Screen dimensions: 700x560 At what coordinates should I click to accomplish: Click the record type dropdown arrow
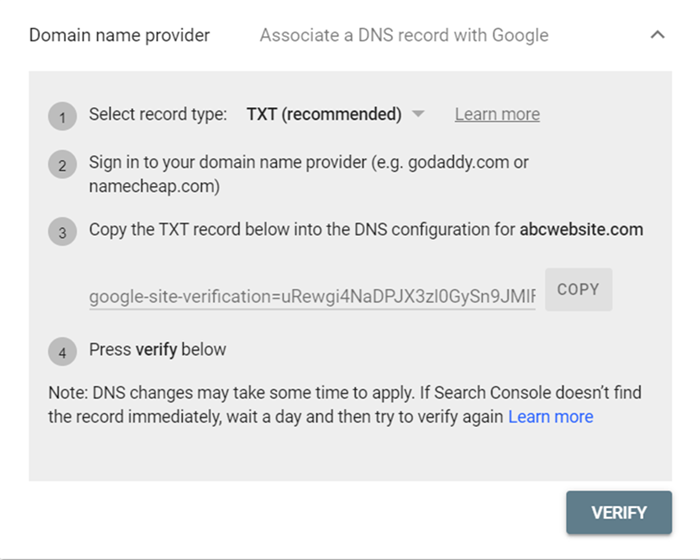point(418,114)
